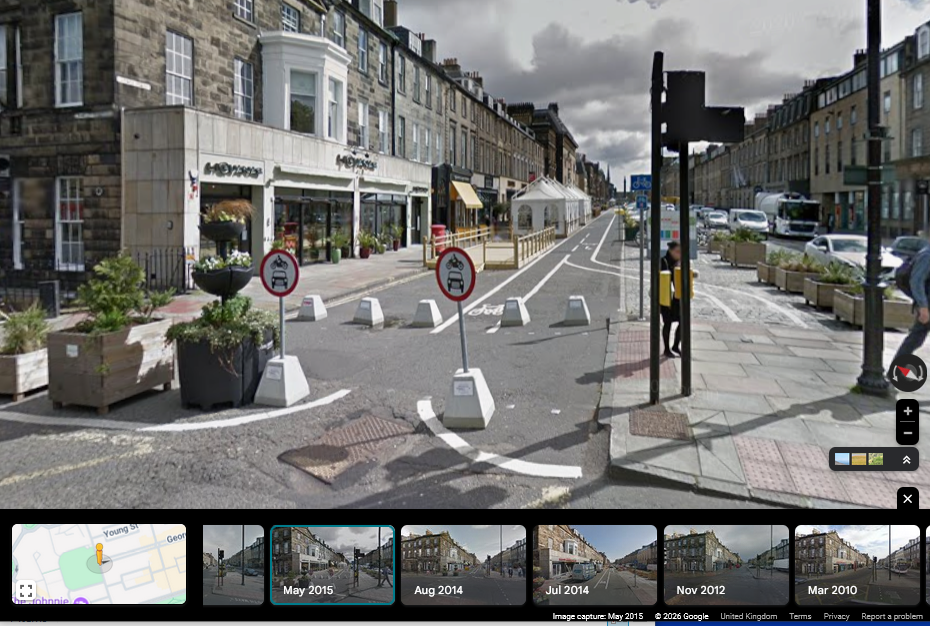The height and width of the screenshot is (626, 930).
Task: Select the green landscape imagery thumbnail
Action: tap(876, 459)
